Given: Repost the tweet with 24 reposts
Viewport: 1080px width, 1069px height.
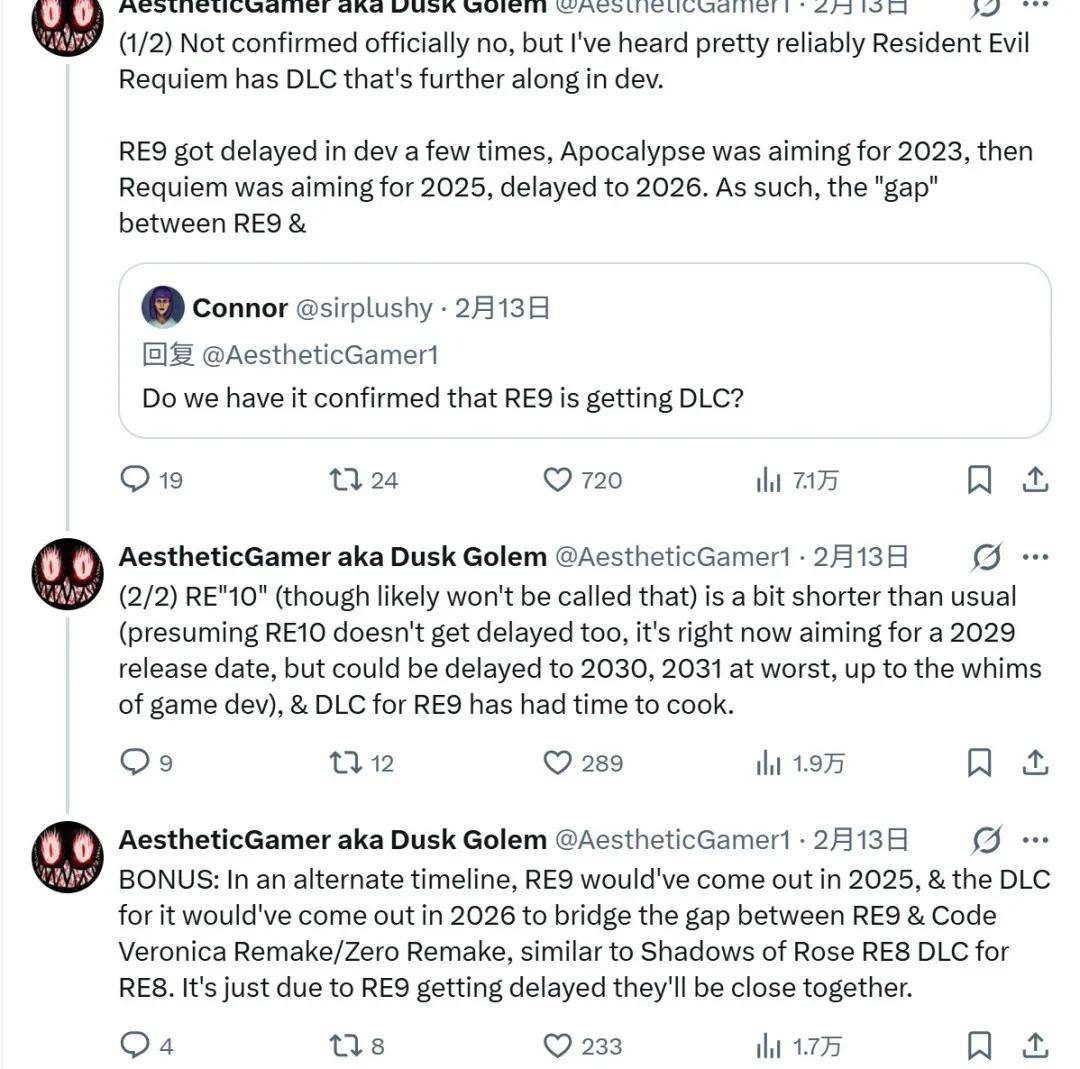Looking at the screenshot, I should click(x=345, y=480).
